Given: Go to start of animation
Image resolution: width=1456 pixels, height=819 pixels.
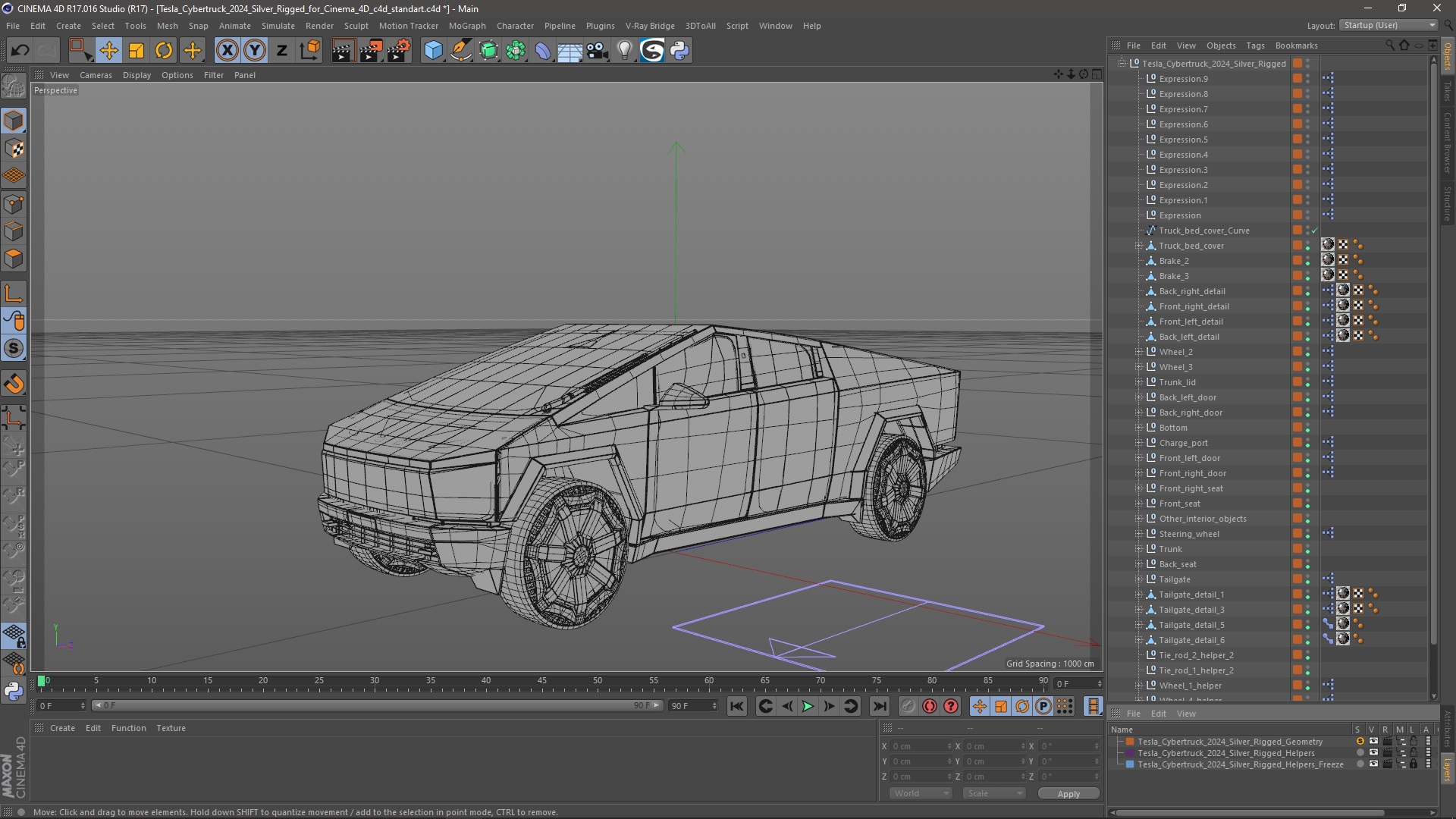Looking at the screenshot, I should pos(736,706).
